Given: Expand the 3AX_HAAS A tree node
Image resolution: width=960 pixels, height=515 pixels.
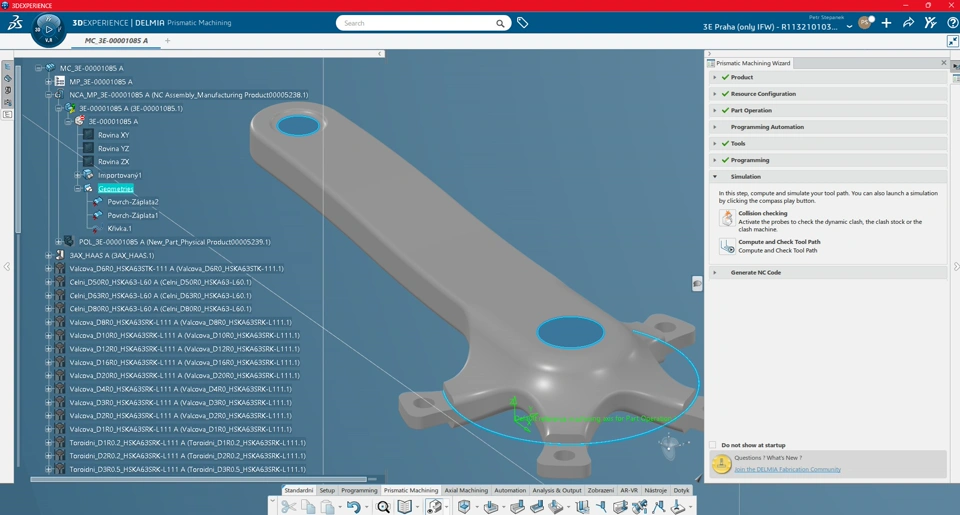Looking at the screenshot, I should click(48, 255).
